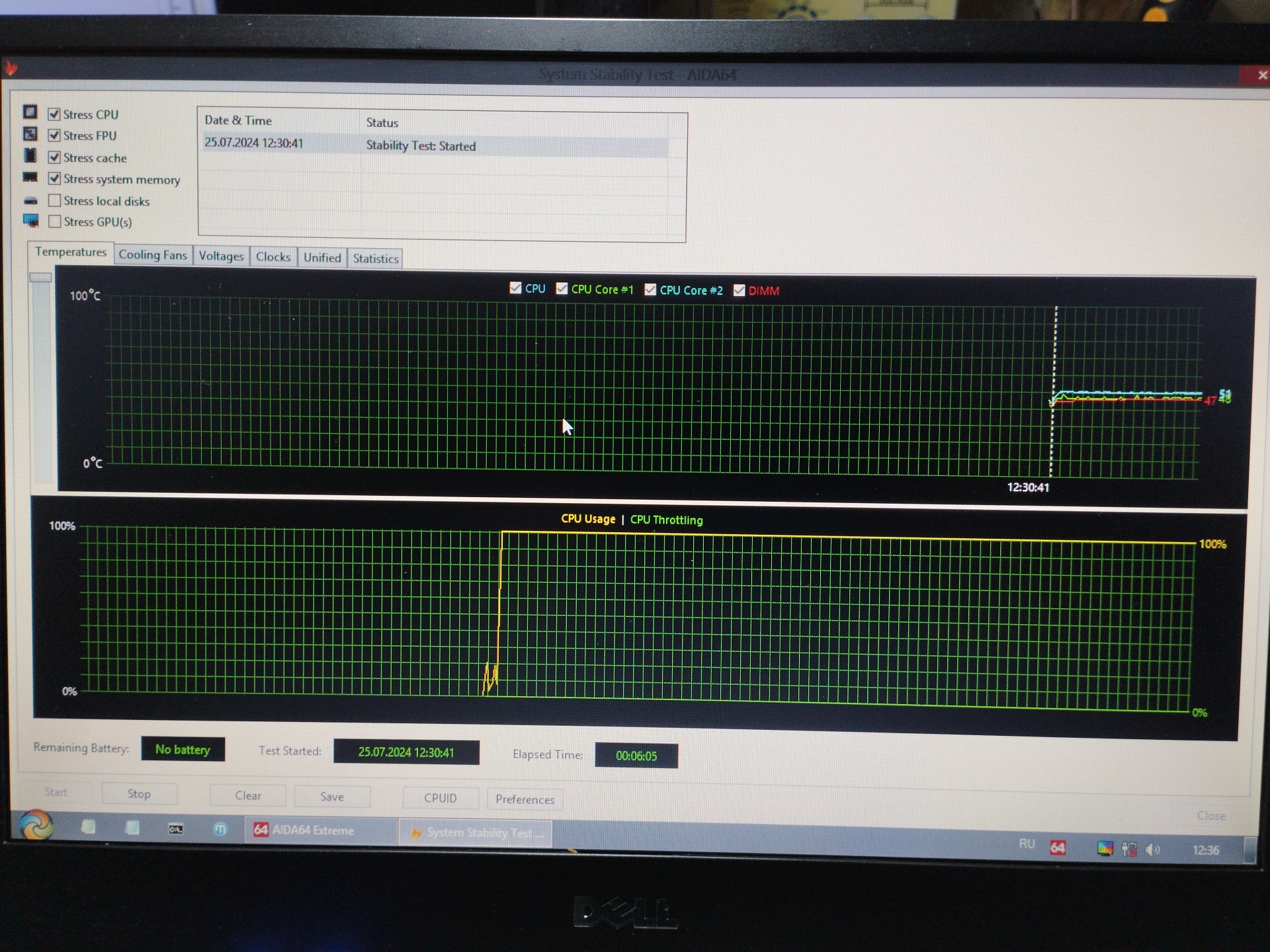Click the flame icon in the window title bar
Screen dimensions: 1270x952
point(11,67)
